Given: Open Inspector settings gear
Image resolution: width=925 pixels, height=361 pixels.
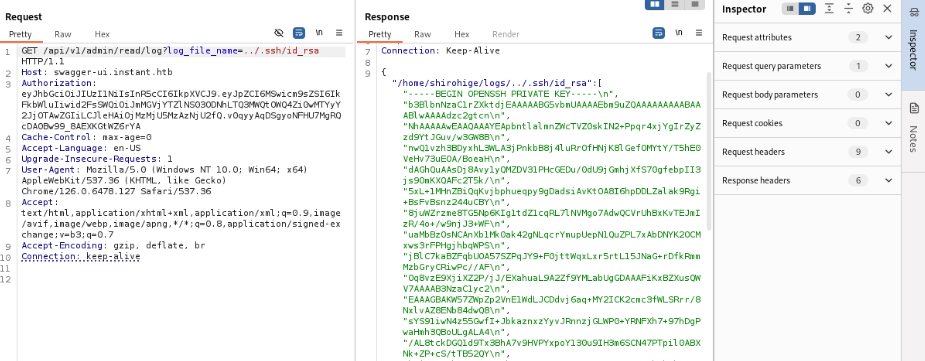Looking at the screenshot, I should point(868,9).
